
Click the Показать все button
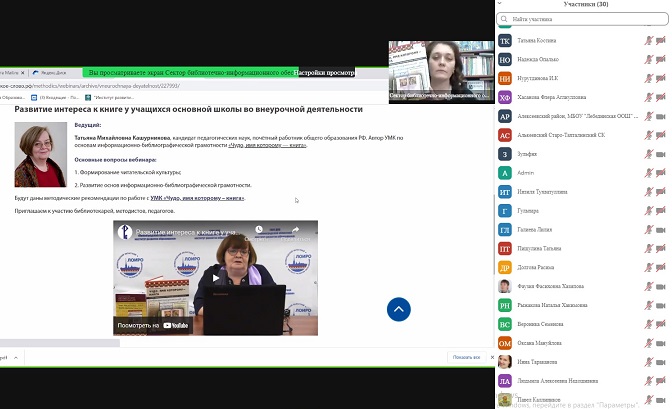(466, 357)
